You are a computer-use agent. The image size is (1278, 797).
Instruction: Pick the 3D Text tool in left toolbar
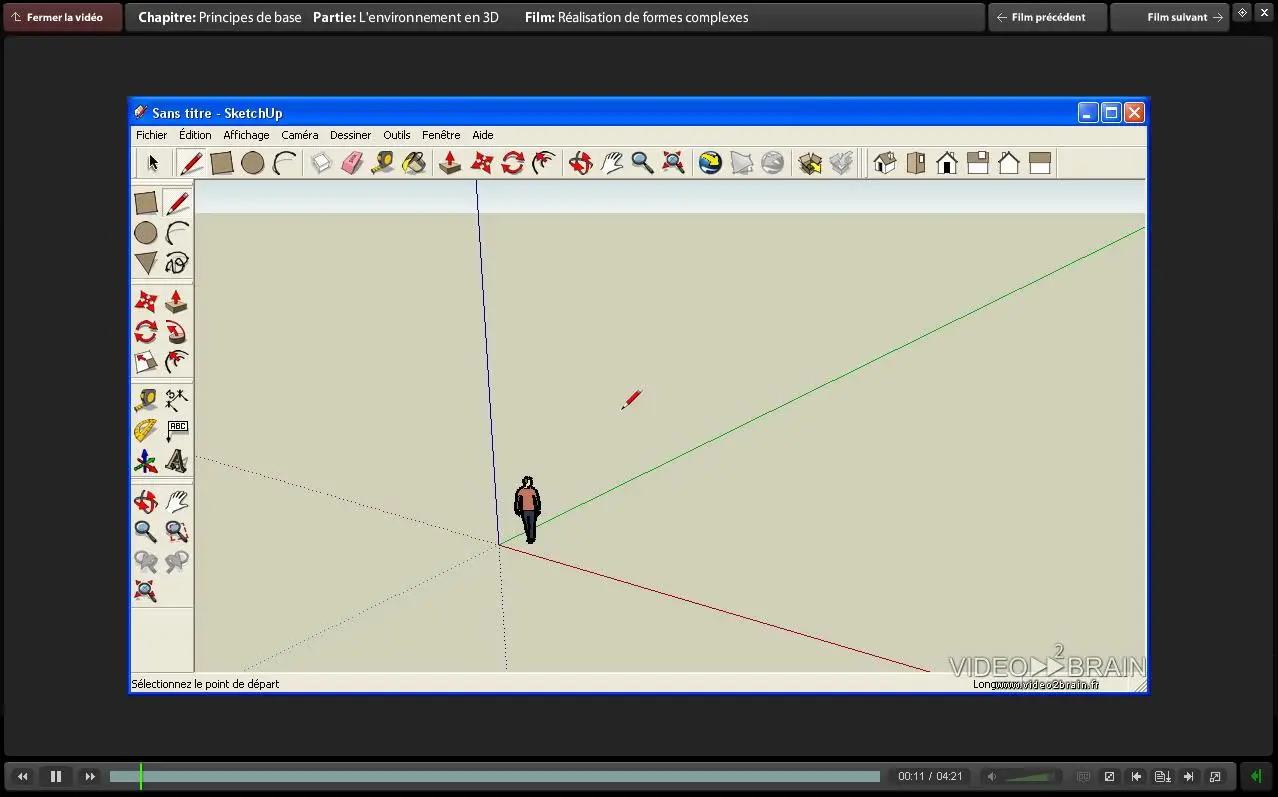pyautogui.click(x=177, y=462)
